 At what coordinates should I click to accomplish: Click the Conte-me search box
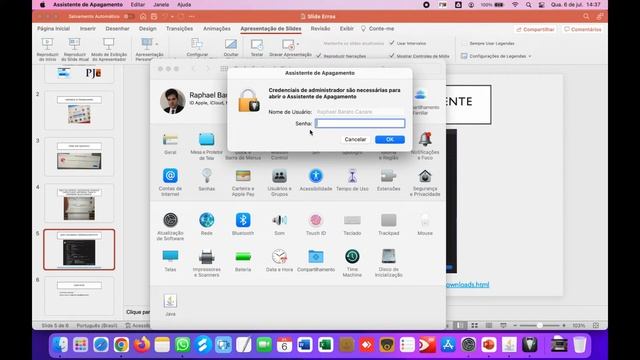pos(378,29)
